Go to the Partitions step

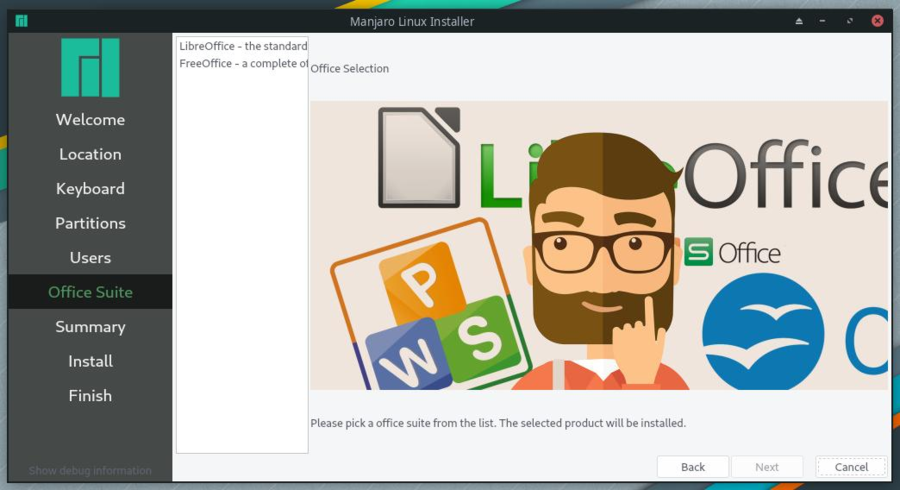pyautogui.click(x=90, y=223)
